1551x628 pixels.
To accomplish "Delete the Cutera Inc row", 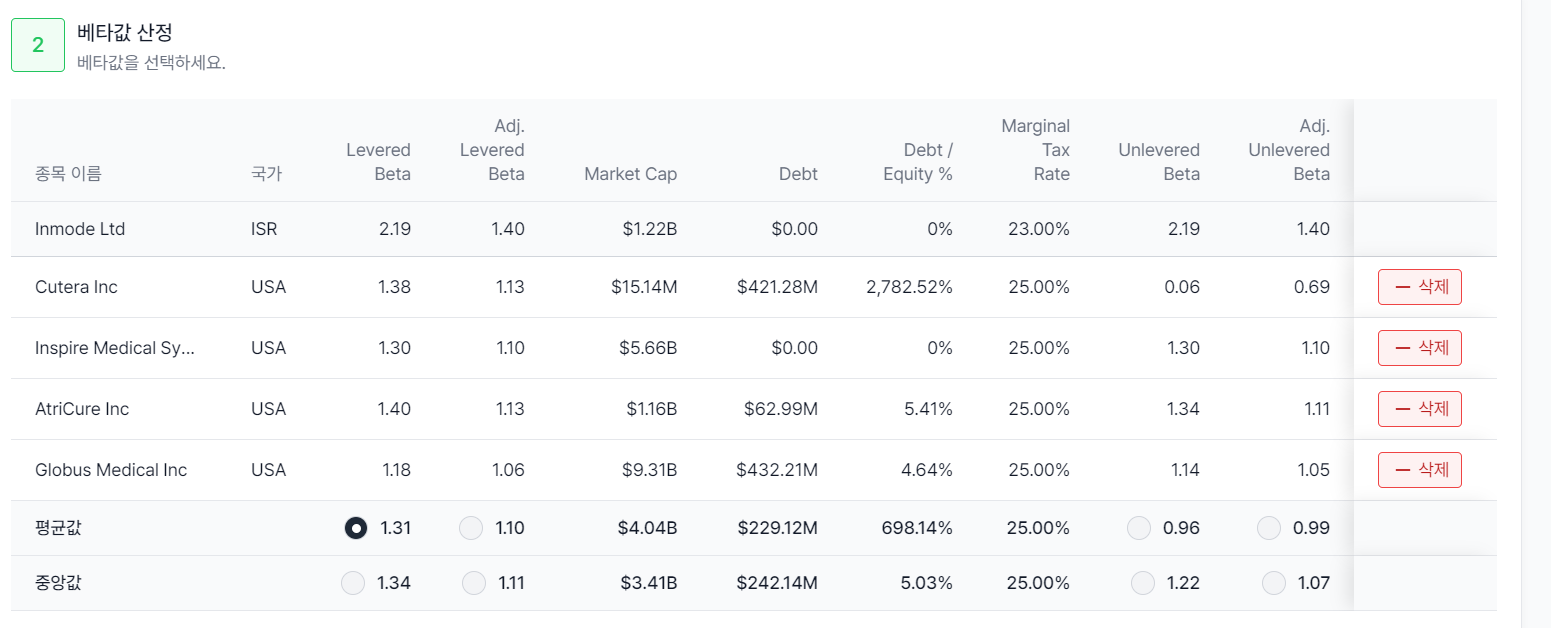I will (x=1419, y=287).
